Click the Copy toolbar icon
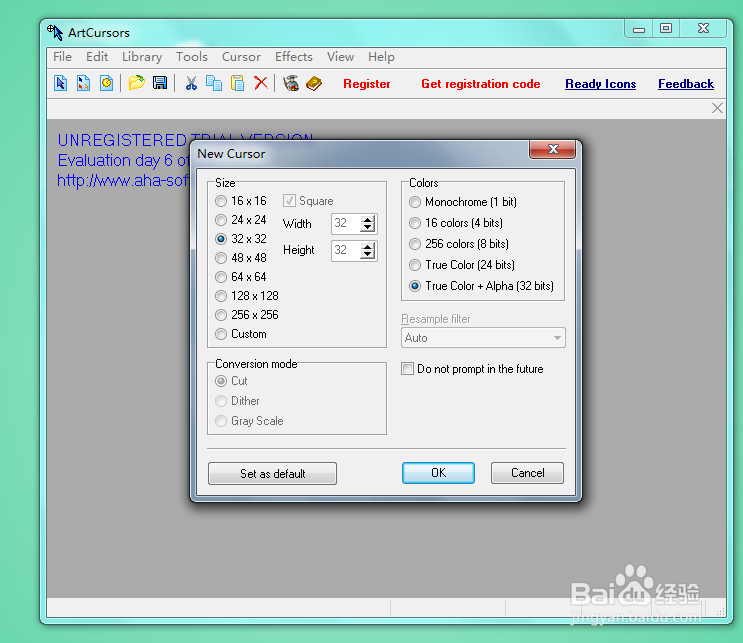 [x=214, y=83]
